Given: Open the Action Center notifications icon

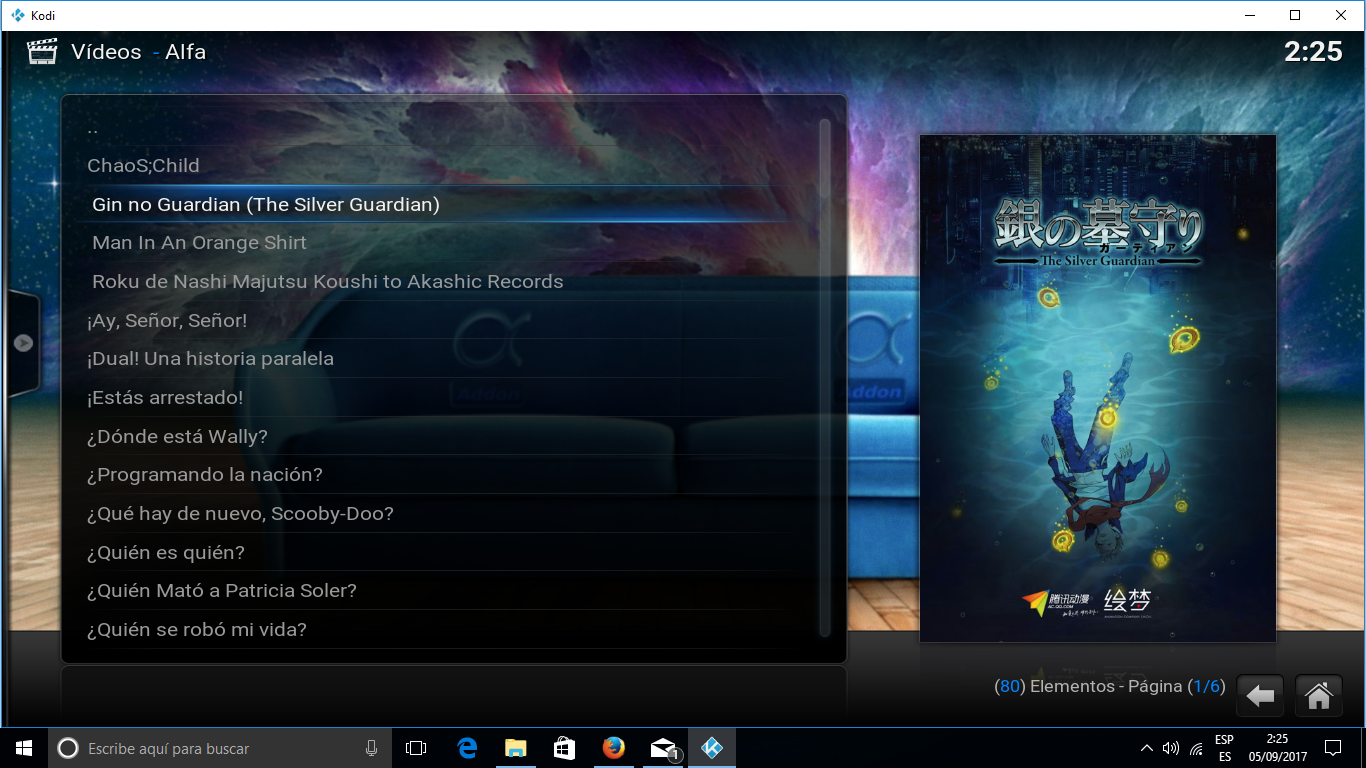Looking at the screenshot, I should click(x=1333, y=748).
